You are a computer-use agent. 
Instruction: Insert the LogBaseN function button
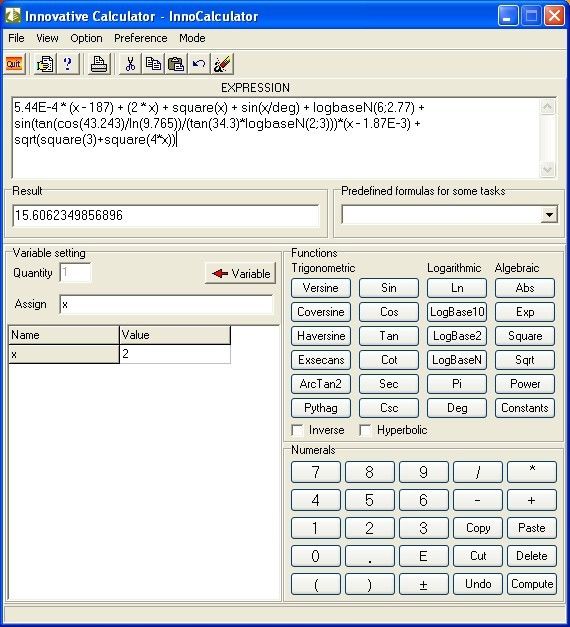coord(457,360)
